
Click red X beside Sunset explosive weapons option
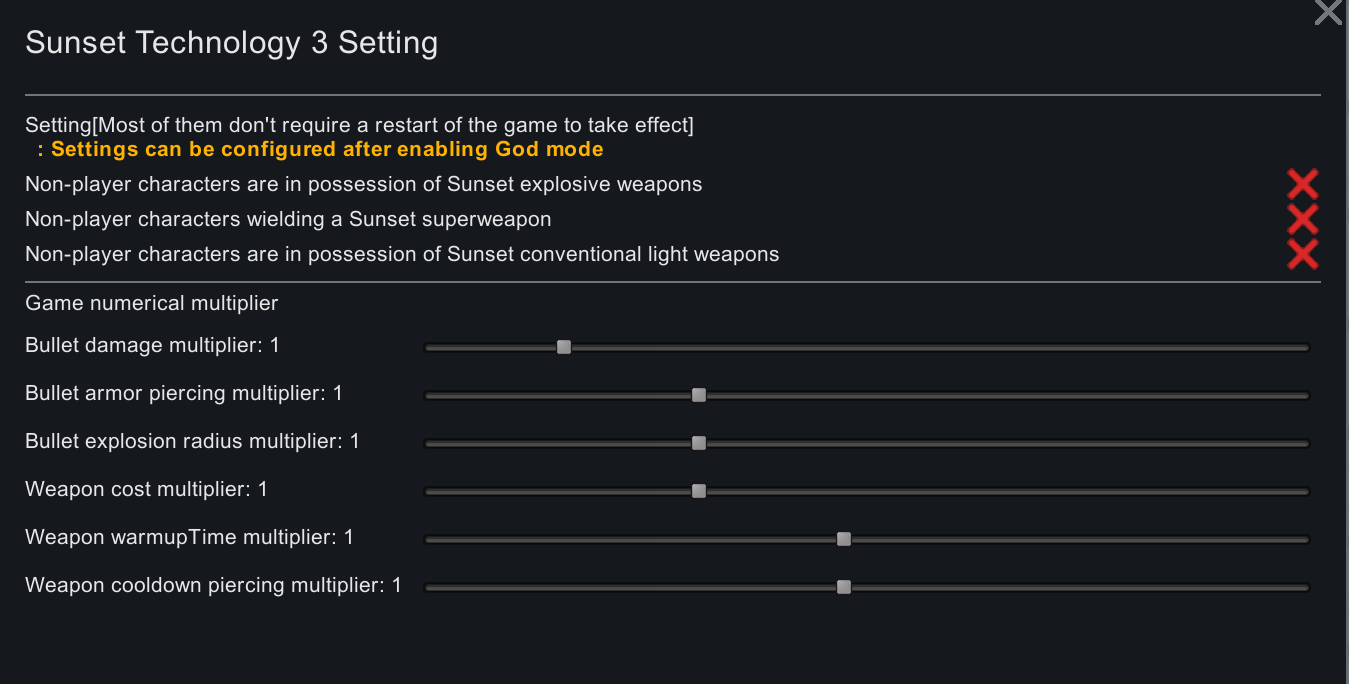point(1302,184)
